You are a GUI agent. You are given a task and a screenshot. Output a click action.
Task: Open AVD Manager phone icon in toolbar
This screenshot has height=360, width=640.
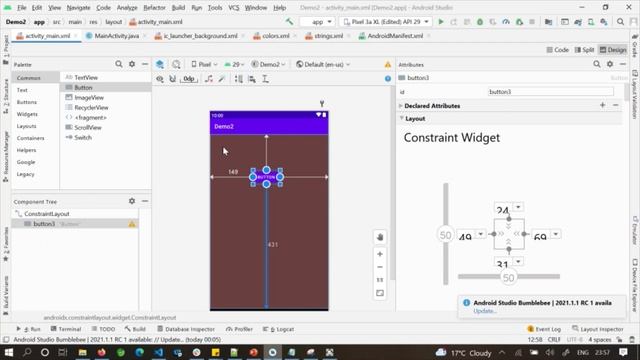click(x=591, y=22)
